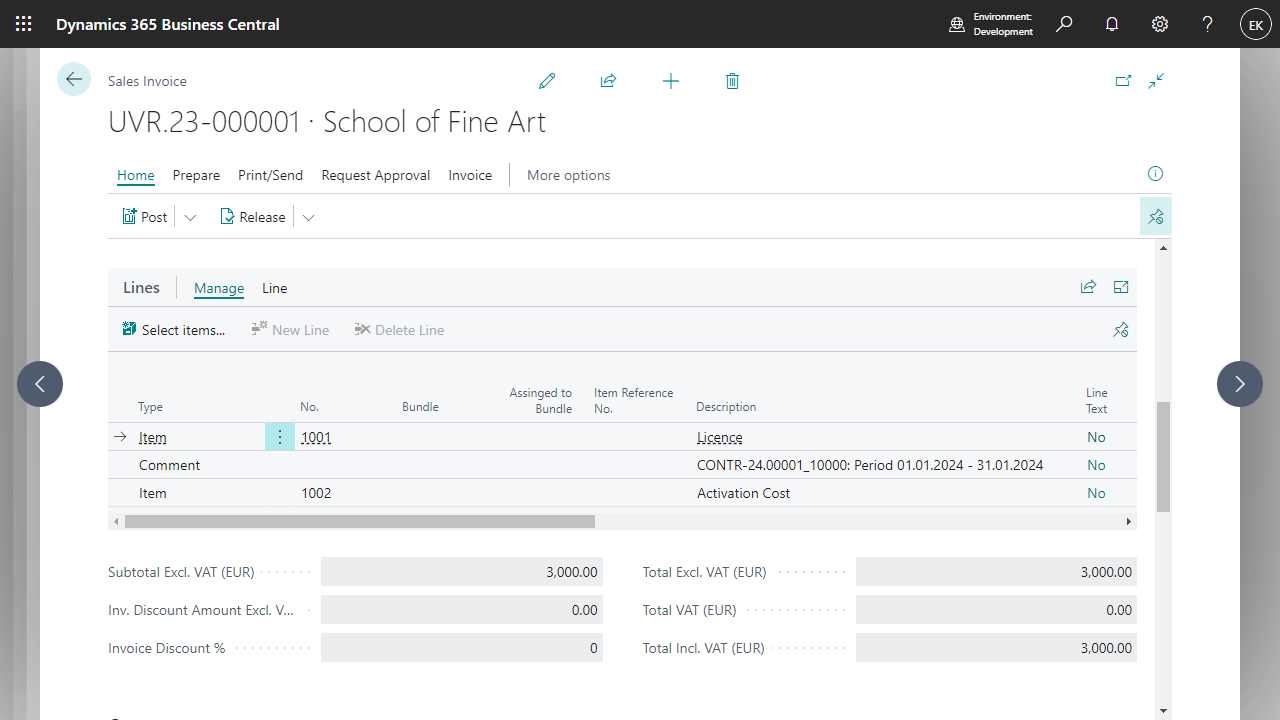Open the app launcher waffle icon

24,24
